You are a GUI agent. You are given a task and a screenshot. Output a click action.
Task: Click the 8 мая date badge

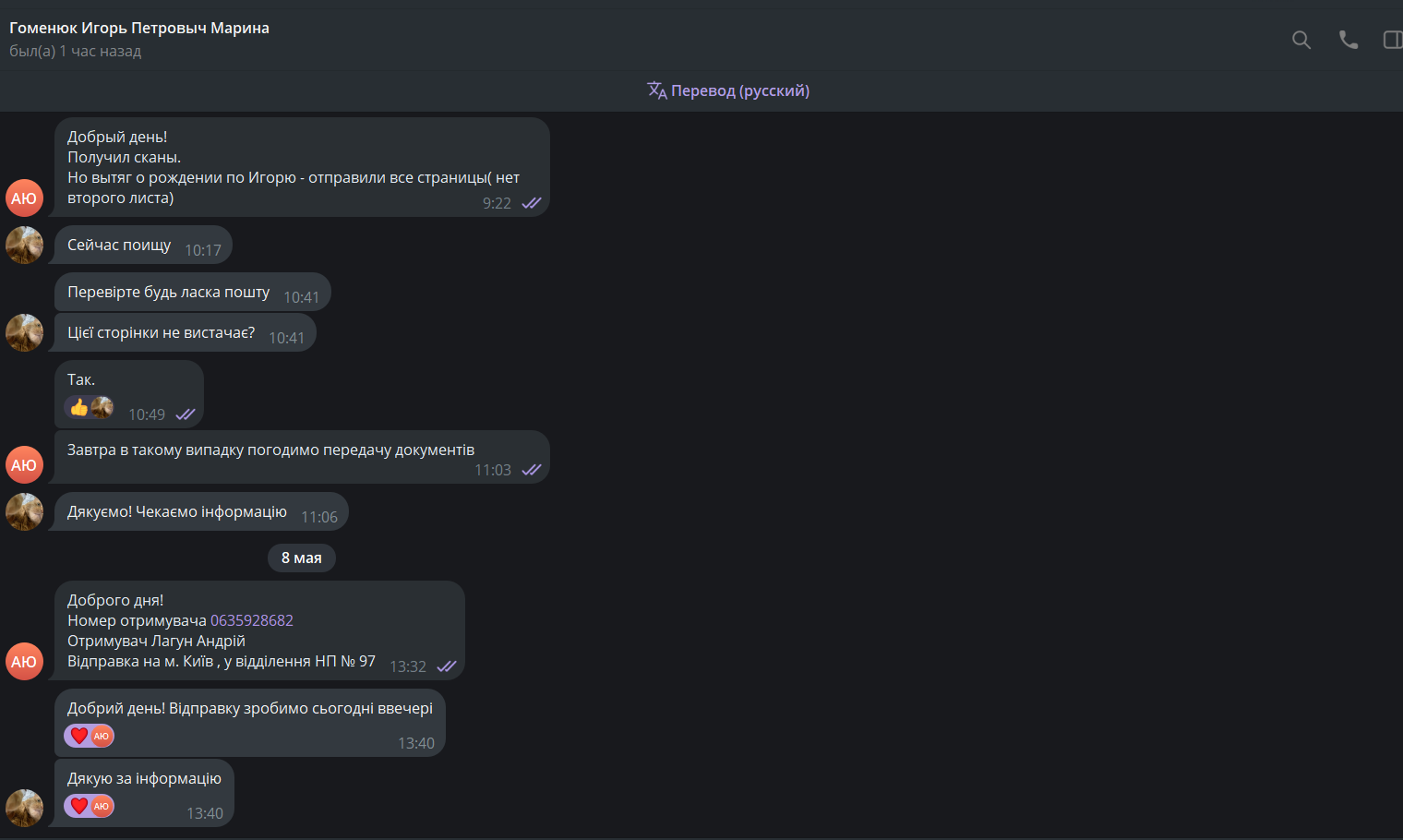[x=302, y=558]
